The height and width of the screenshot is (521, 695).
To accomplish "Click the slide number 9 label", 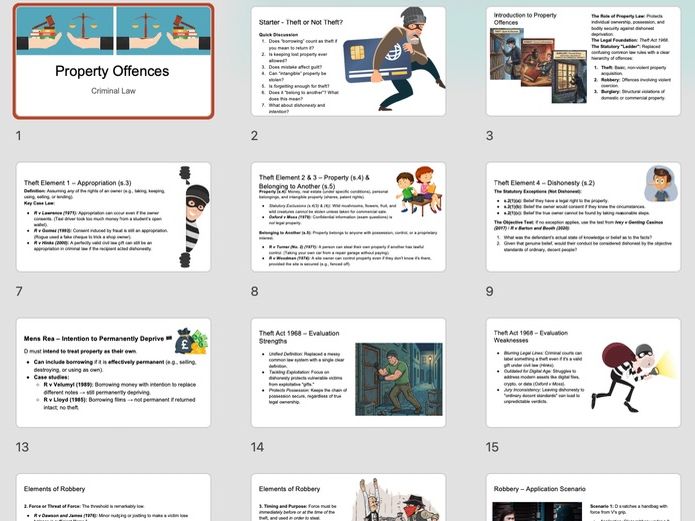I will [x=489, y=291].
